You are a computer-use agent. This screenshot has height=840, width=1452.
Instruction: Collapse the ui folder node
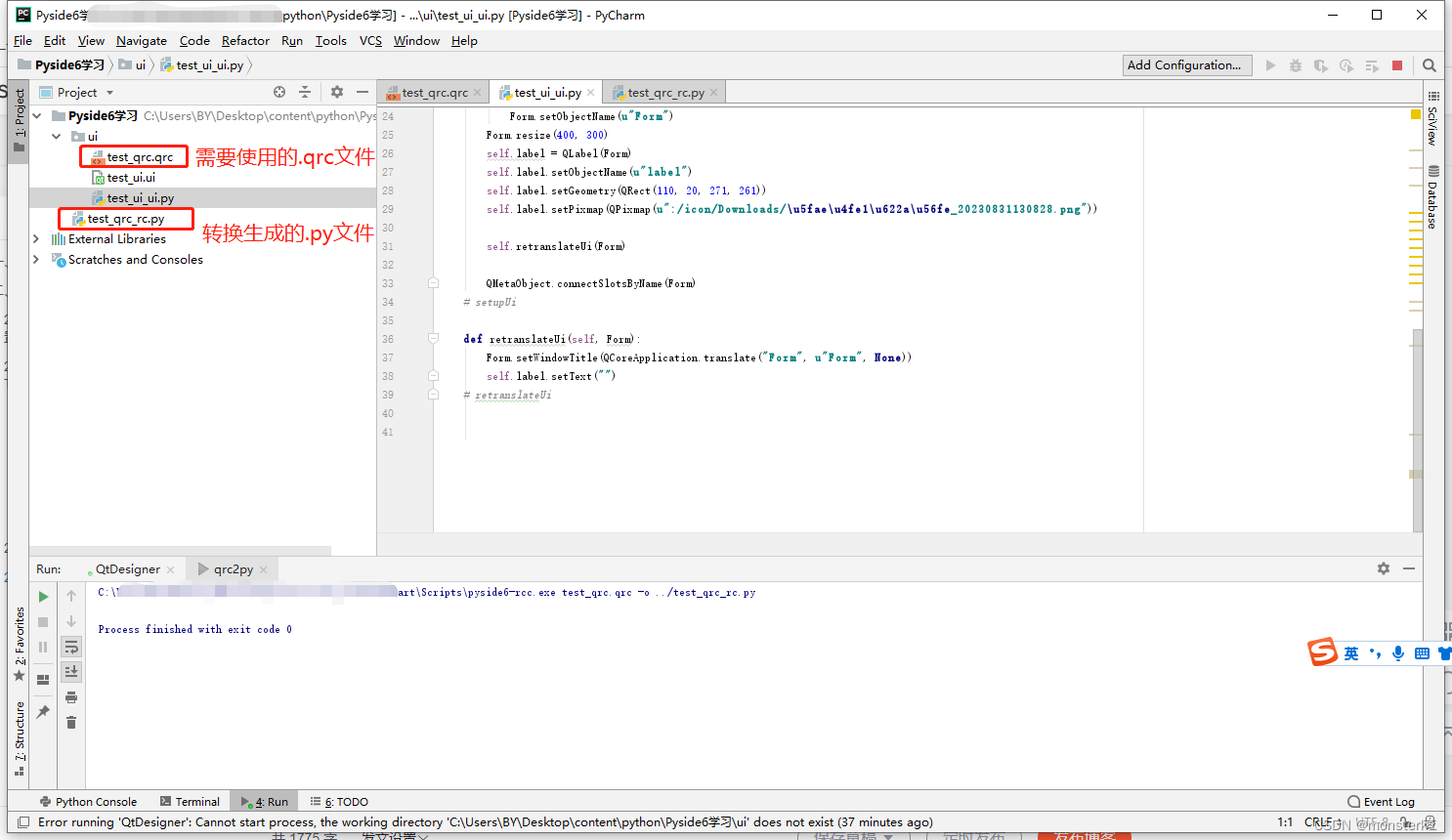point(57,136)
